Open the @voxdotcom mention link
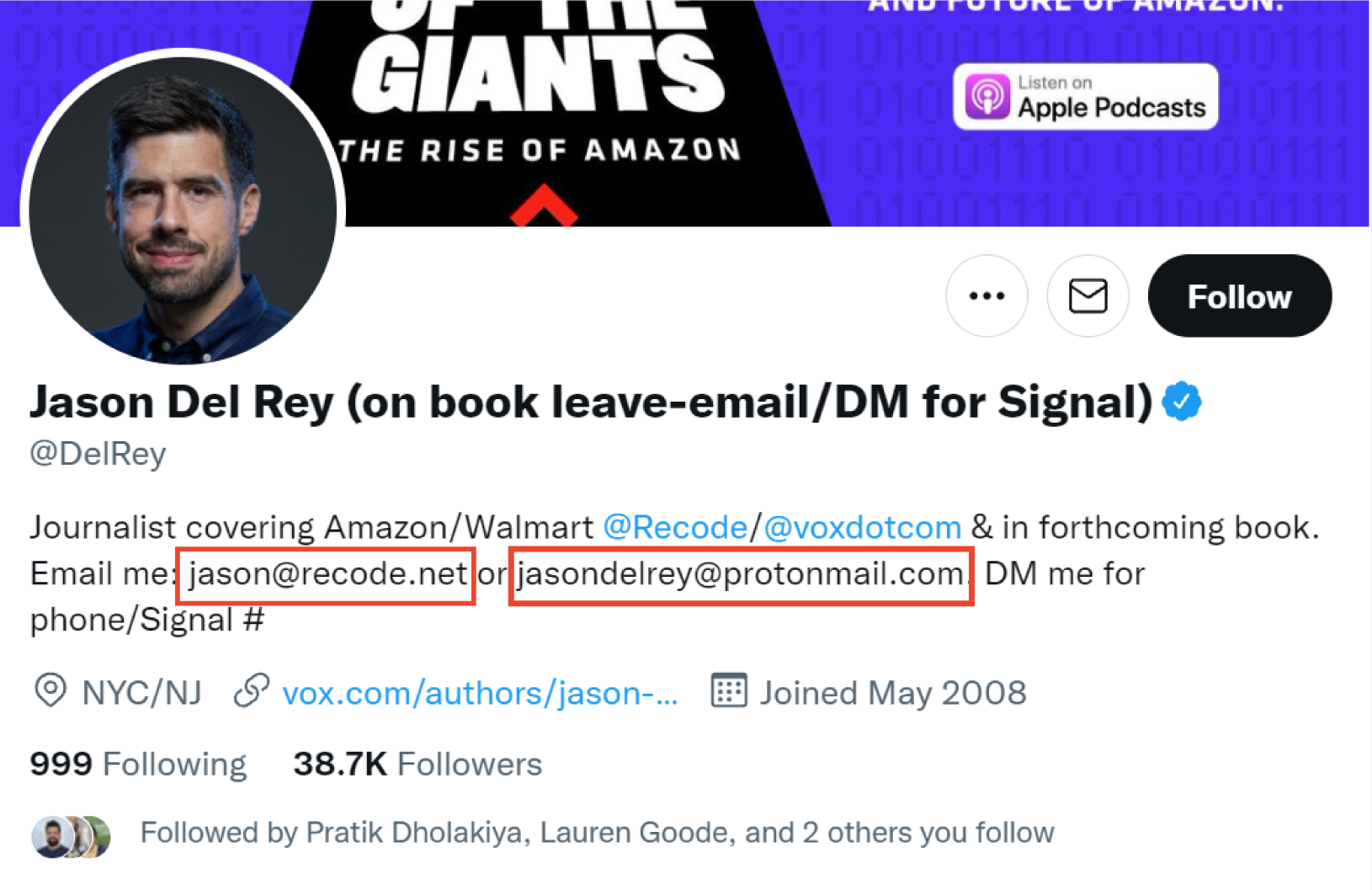The image size is (1372, 890). click(x=863, y=528)
